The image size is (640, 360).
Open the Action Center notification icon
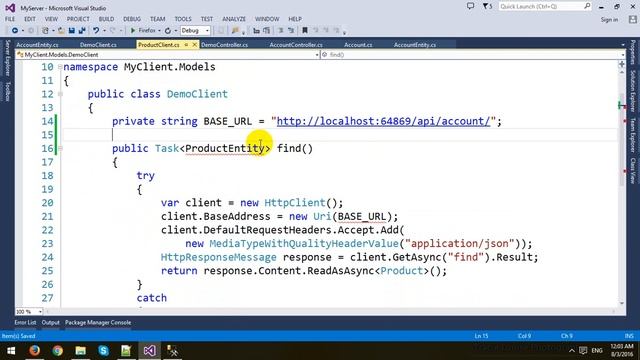click(x=583, y=351)
